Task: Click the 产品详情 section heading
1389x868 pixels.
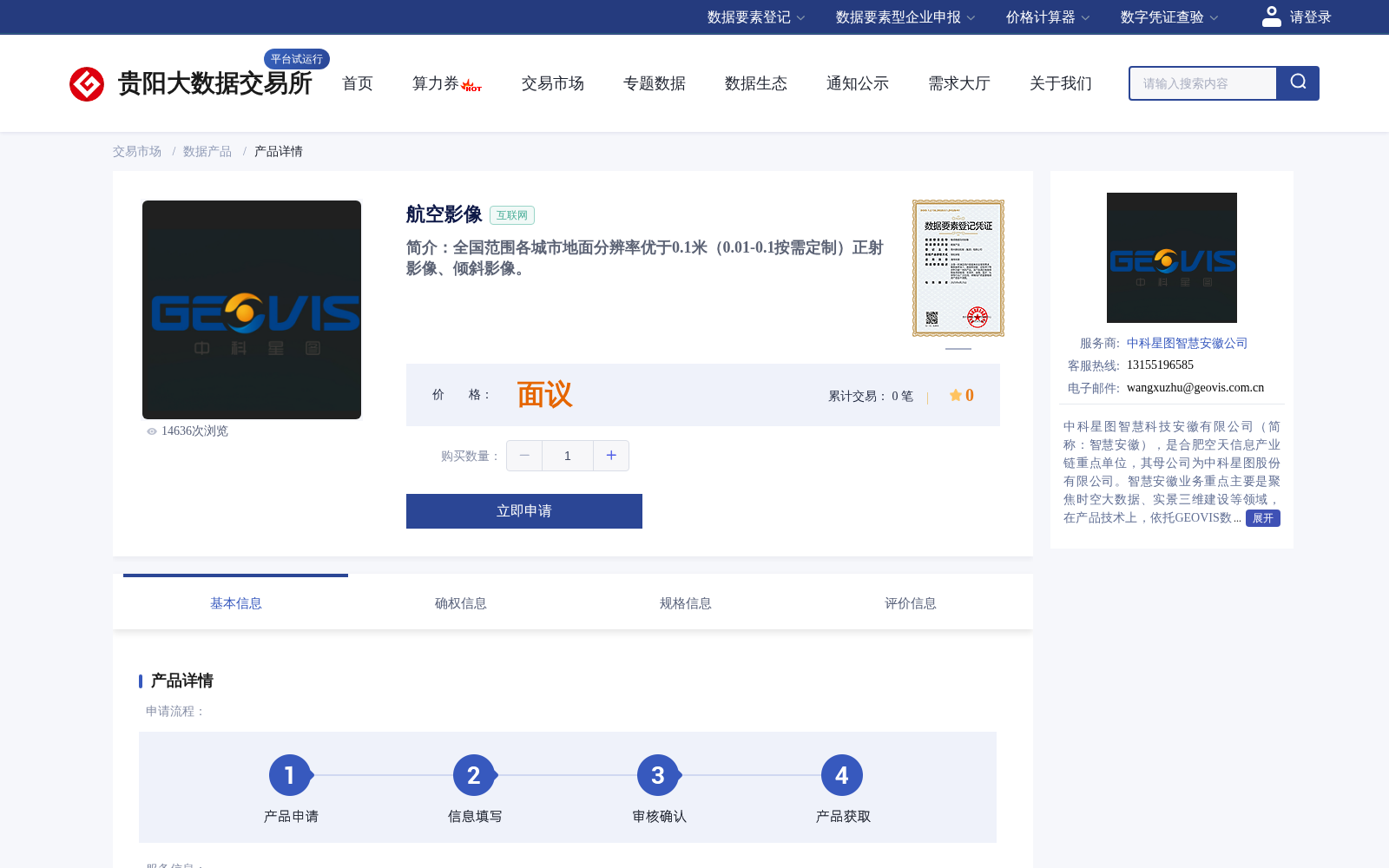Action: (181, 681)
